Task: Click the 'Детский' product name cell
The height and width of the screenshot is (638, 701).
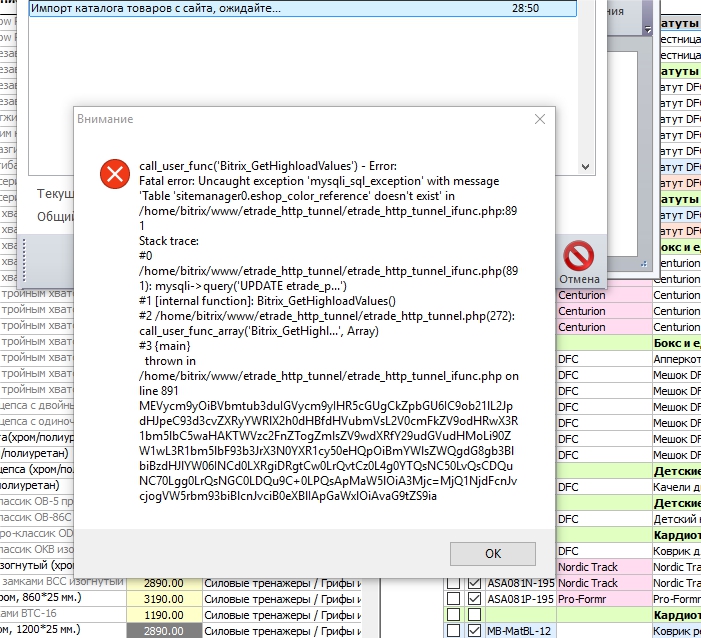Action: (677, 519)
